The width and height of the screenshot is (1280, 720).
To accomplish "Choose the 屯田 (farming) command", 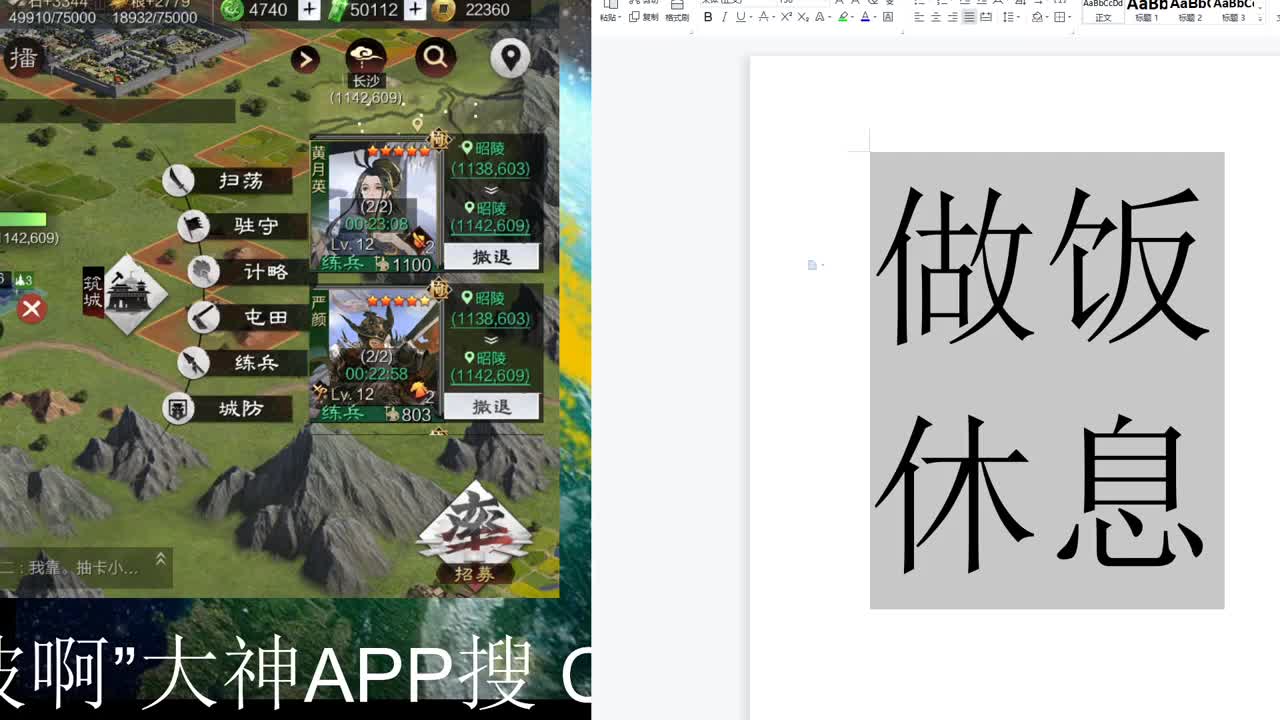I will pos(250,317).
